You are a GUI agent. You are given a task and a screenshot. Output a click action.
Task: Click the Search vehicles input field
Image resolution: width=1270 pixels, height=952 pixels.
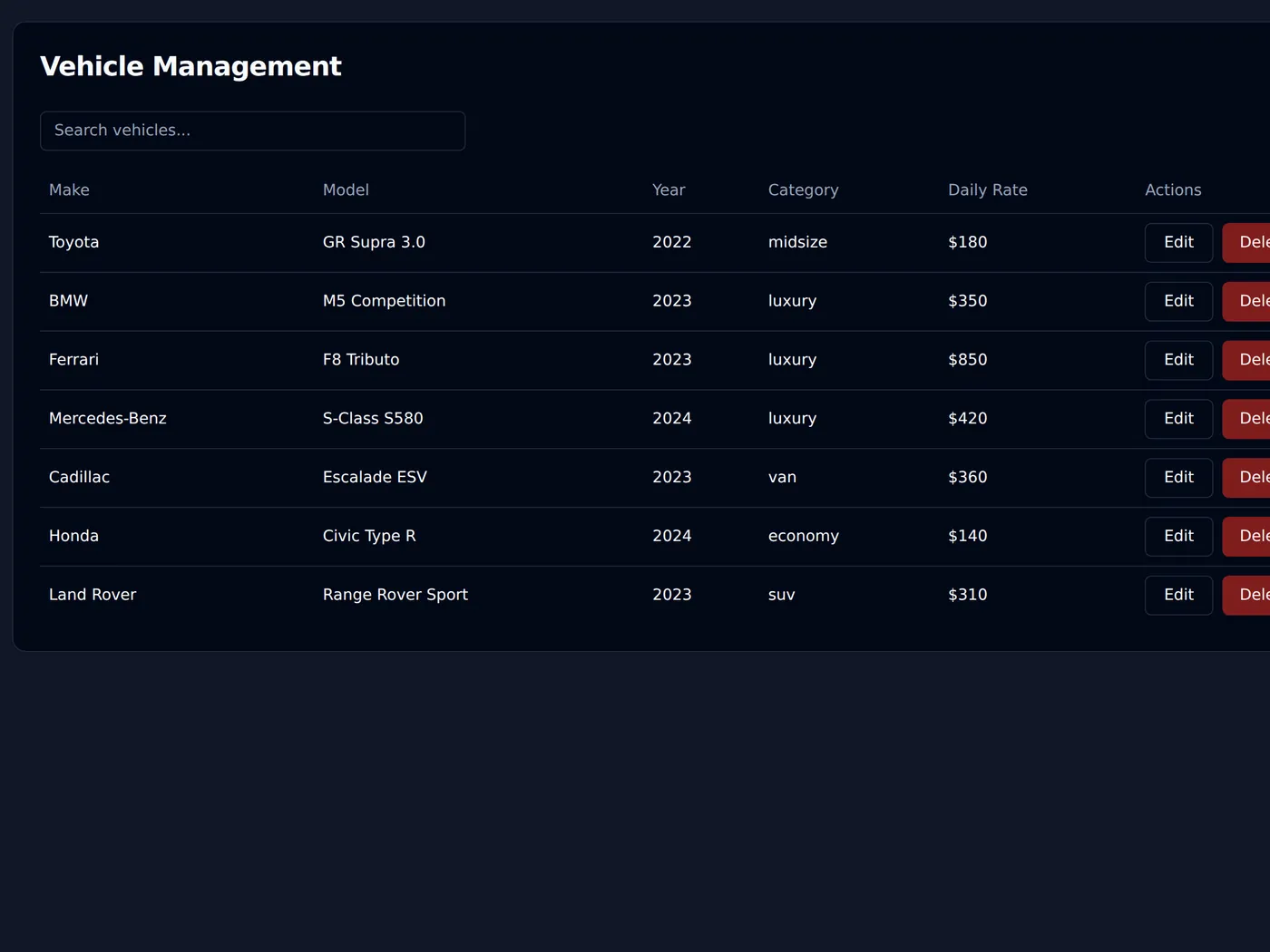pyautogui.click(x=252, y=131)
